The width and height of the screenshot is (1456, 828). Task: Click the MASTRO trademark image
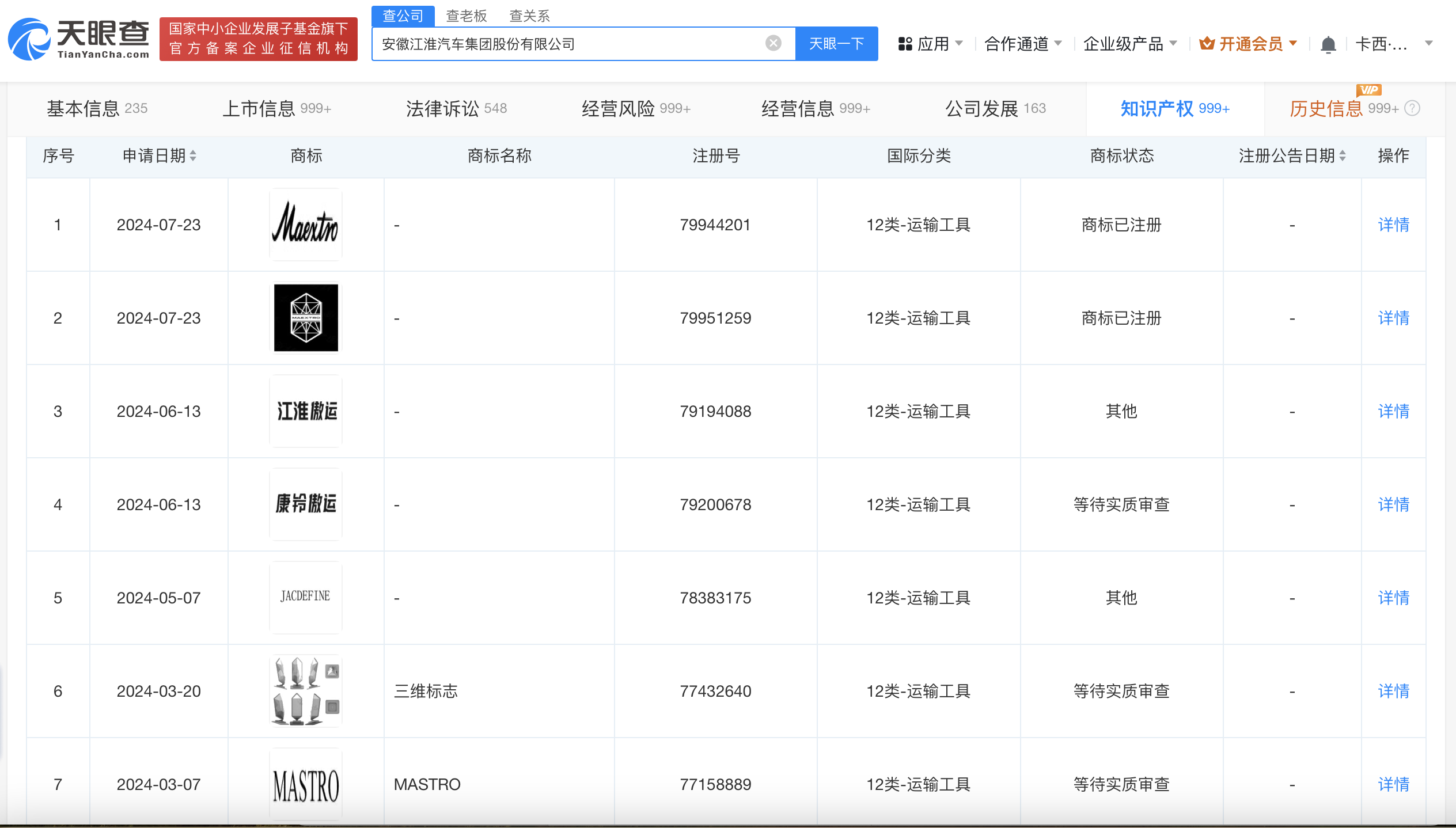click(x=306, y=784)
